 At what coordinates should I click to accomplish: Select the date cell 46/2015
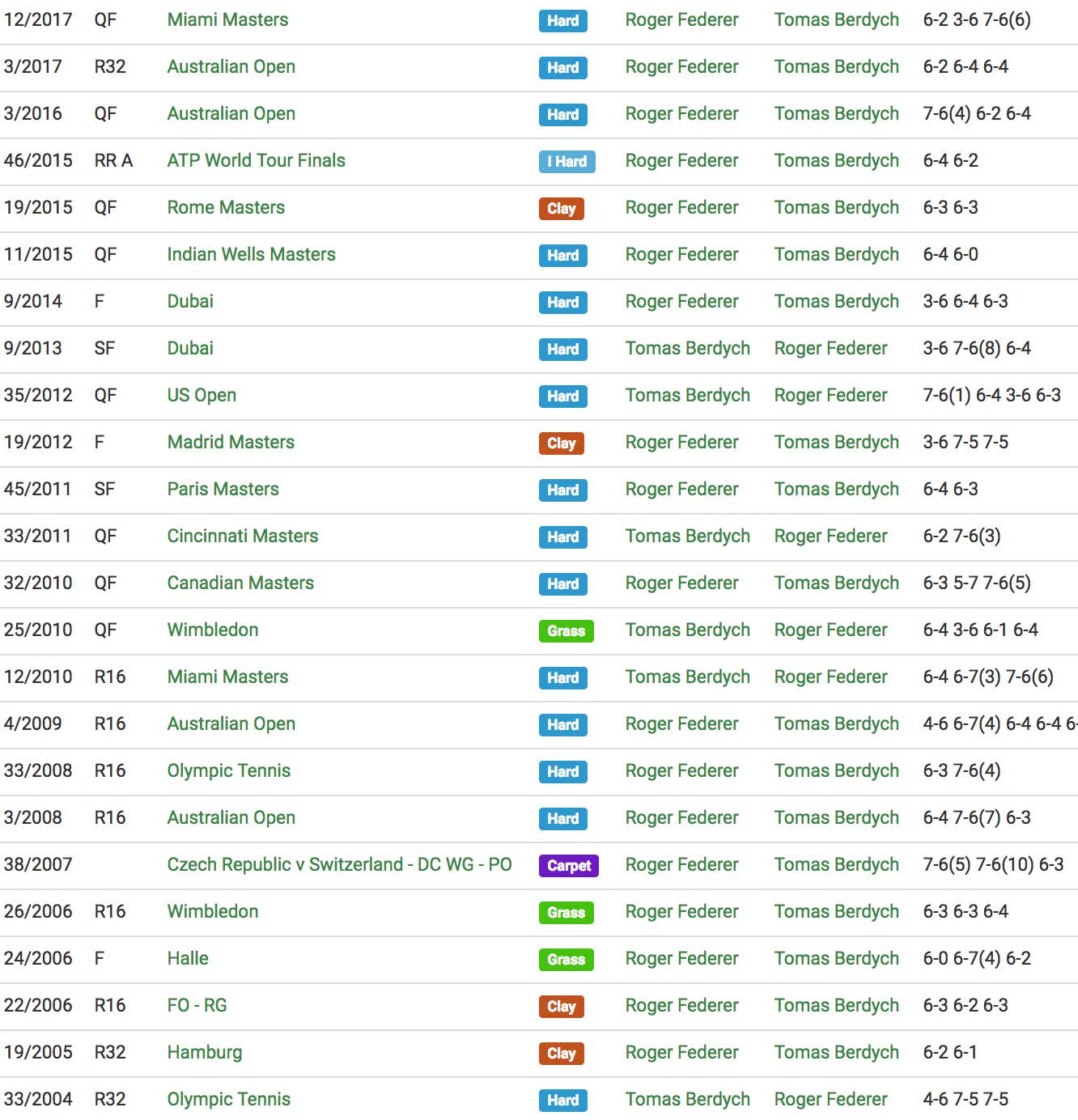(x=38, y=160)
